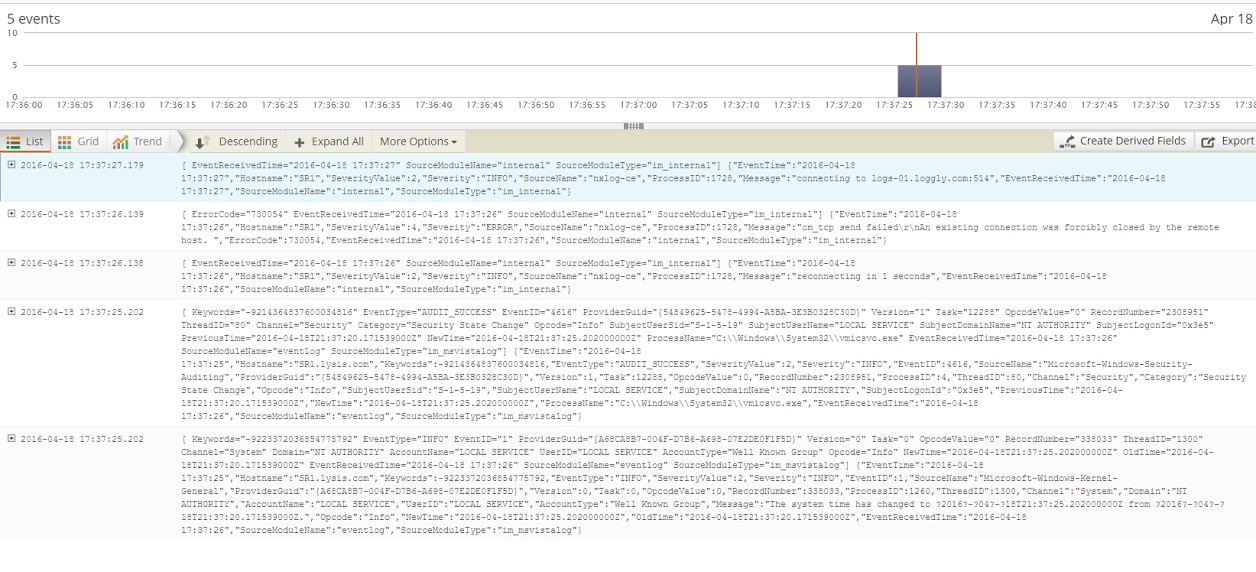Click the Trend chart icon
Image resolution: width=1256 pixels, height=572 pixels.
pos(121,142)
